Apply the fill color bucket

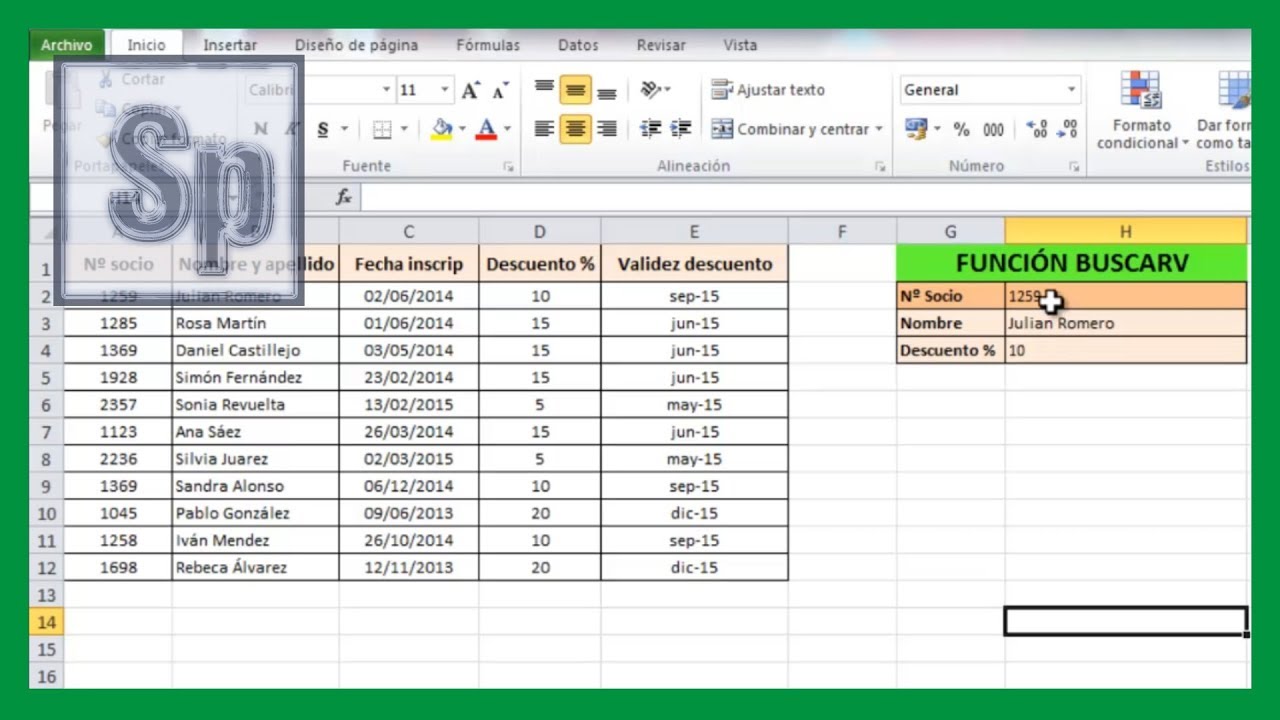coord(442,129)
